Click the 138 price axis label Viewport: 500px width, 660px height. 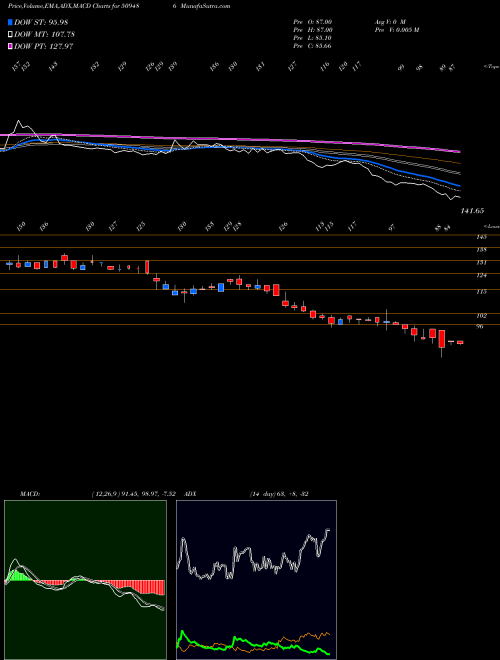click(481, 250)
